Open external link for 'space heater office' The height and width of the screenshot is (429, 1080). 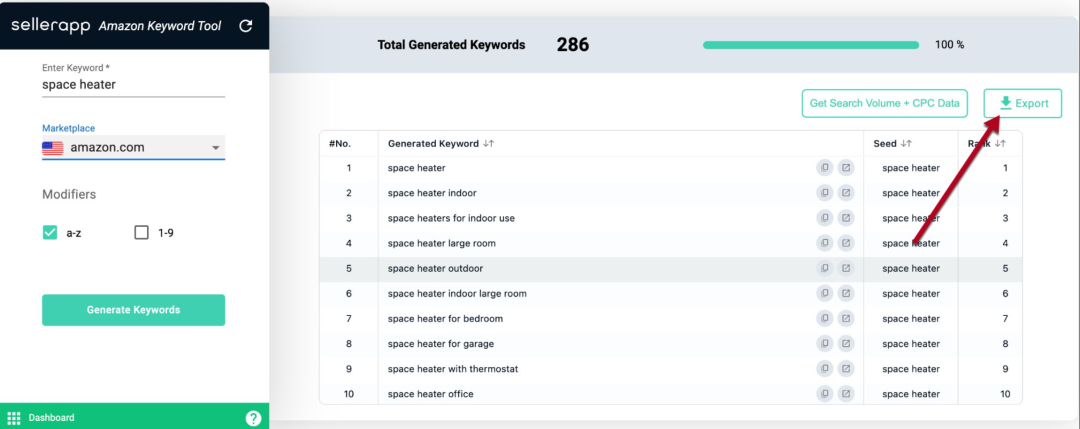(846, 394)
